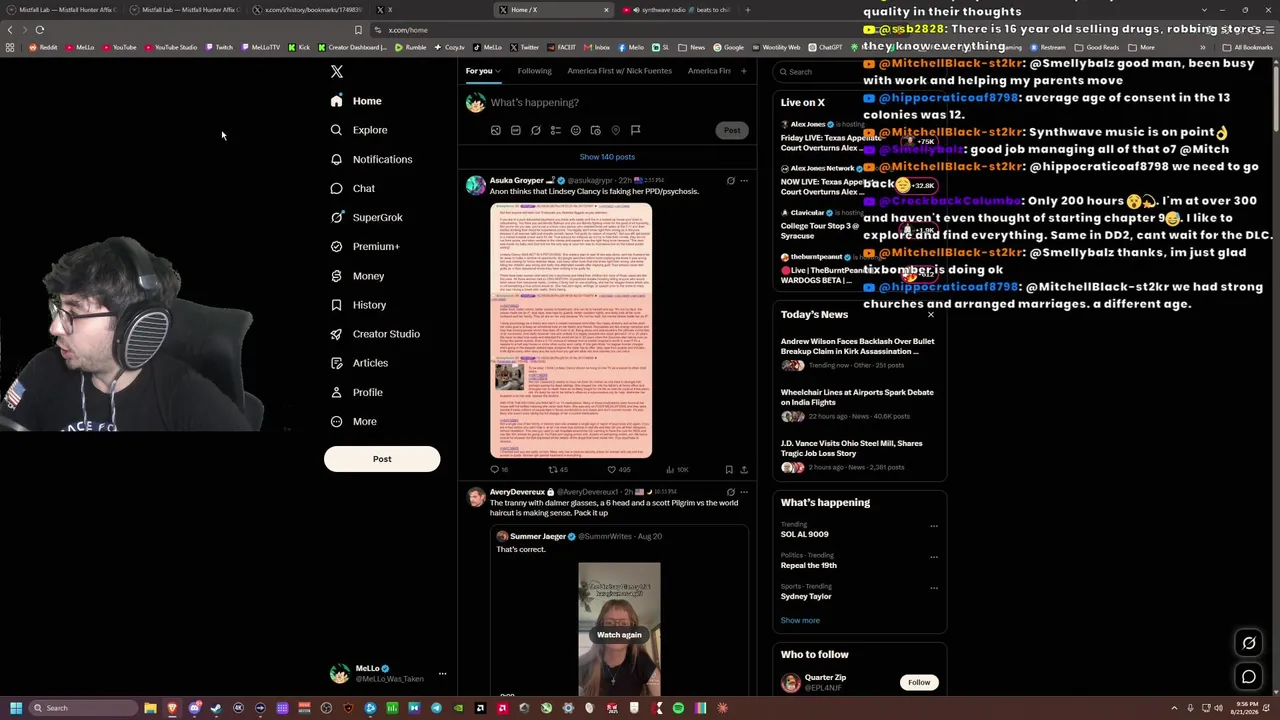This screenshot has height=720, width=1280.
Task: Click the flag icon in composer
Action: click(x=635, y=130)
